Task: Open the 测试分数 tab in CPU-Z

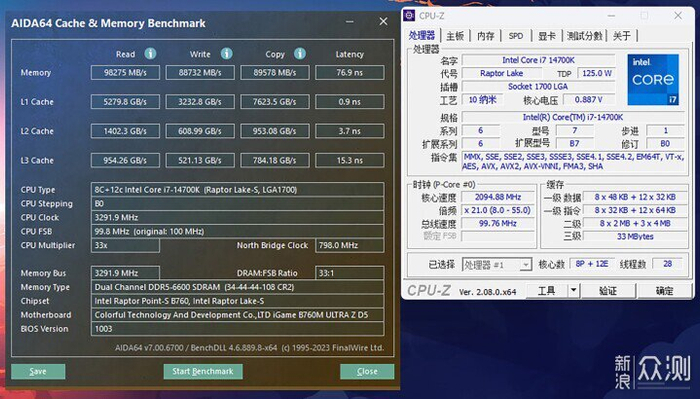Action: tap(584, 36)
